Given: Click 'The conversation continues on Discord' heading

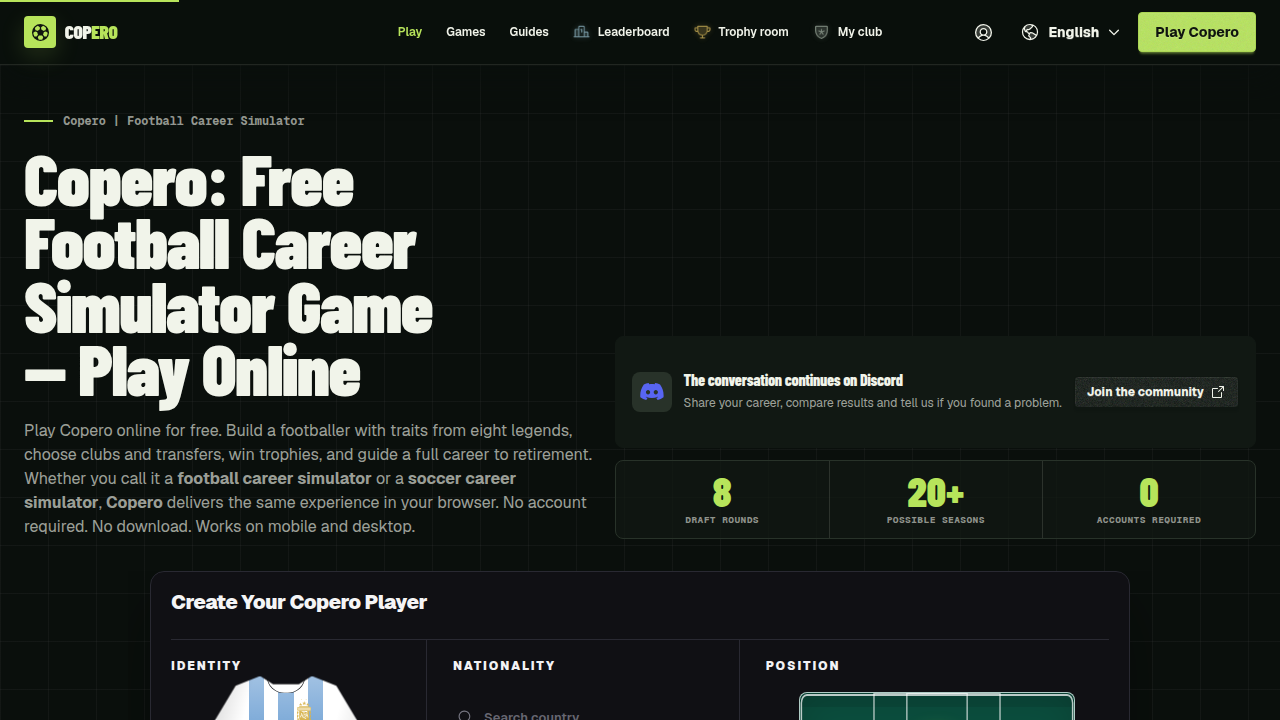Looking at the screenshot, I should [793, 380].
